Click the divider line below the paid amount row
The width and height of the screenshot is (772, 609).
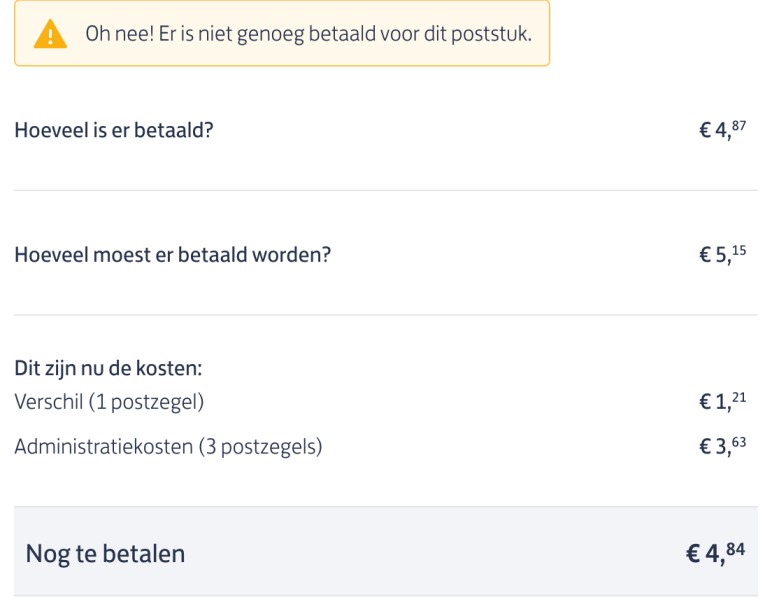386,190
